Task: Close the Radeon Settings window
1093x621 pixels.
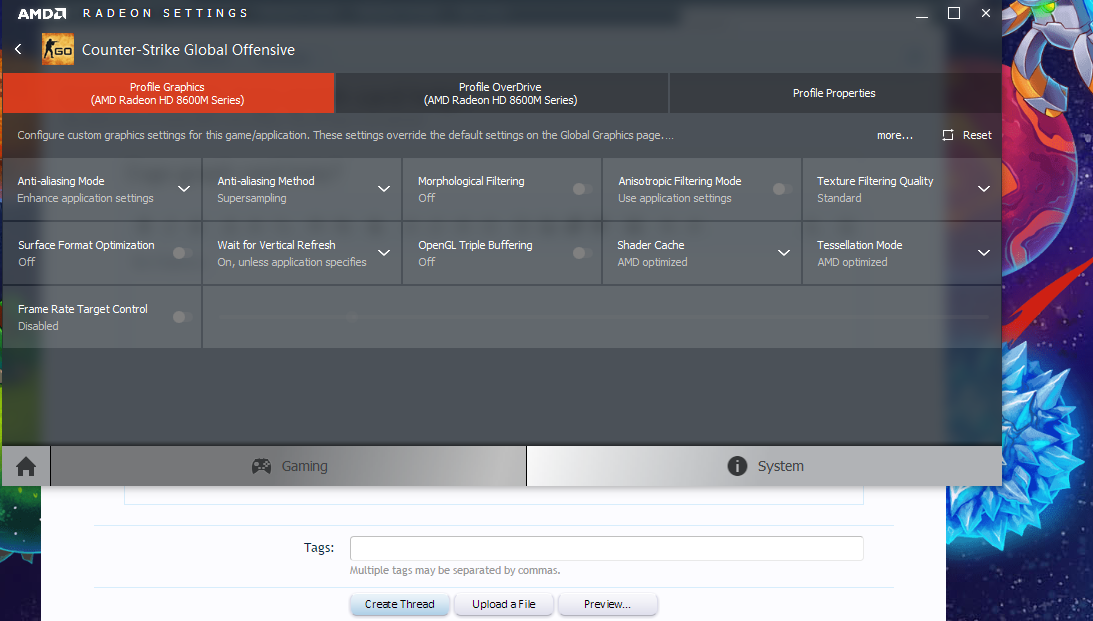Action: point(986,13)
